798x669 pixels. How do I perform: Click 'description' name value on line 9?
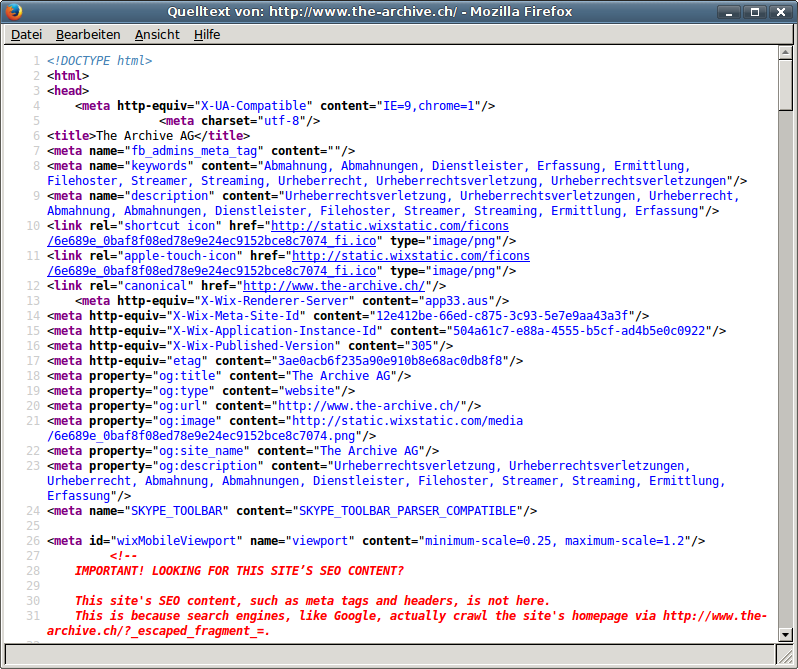tap(169, 196)
